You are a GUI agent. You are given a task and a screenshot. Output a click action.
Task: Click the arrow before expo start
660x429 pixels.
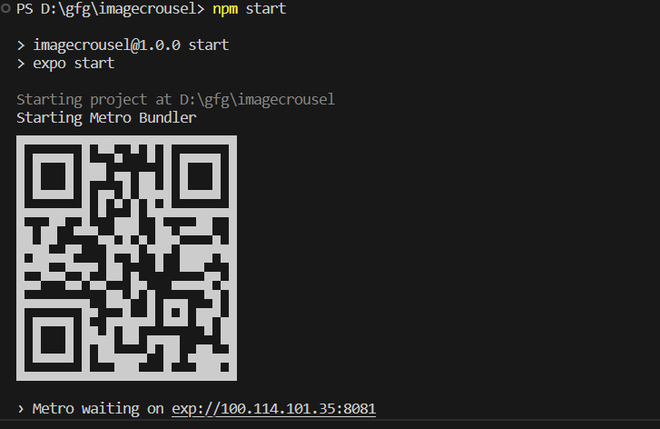(21, 64)
